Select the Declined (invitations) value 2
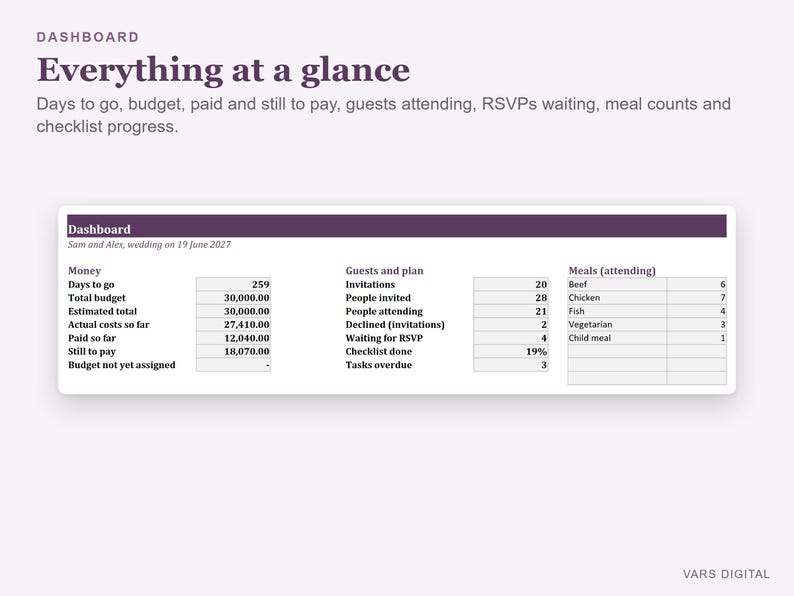The height and width of the screenshot is (596, 794). 511,325
